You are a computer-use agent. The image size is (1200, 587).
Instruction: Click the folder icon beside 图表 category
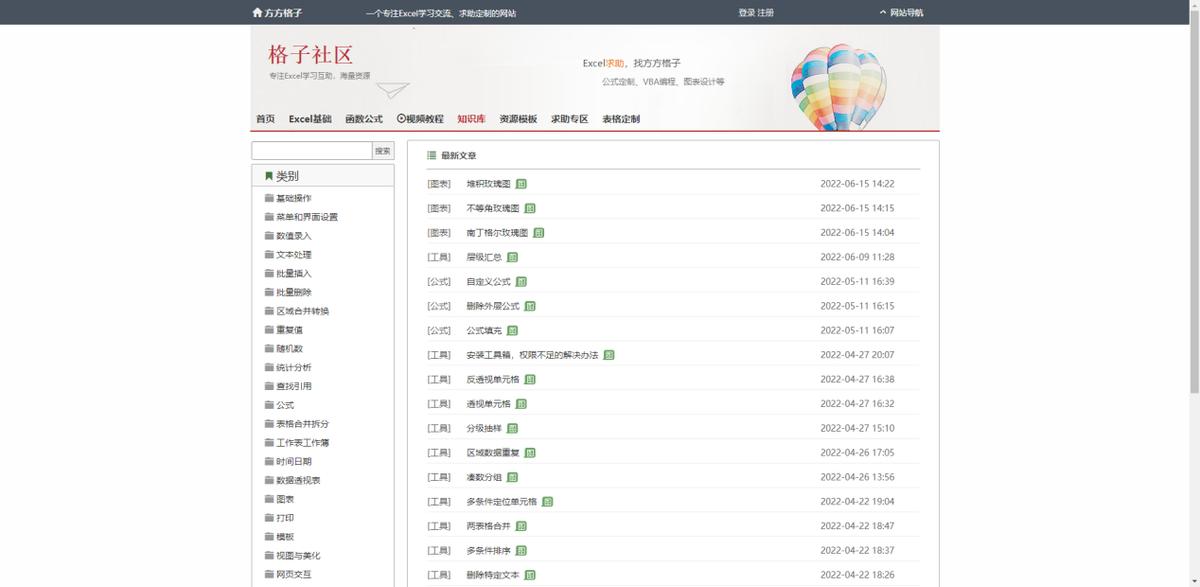[268, 498]
